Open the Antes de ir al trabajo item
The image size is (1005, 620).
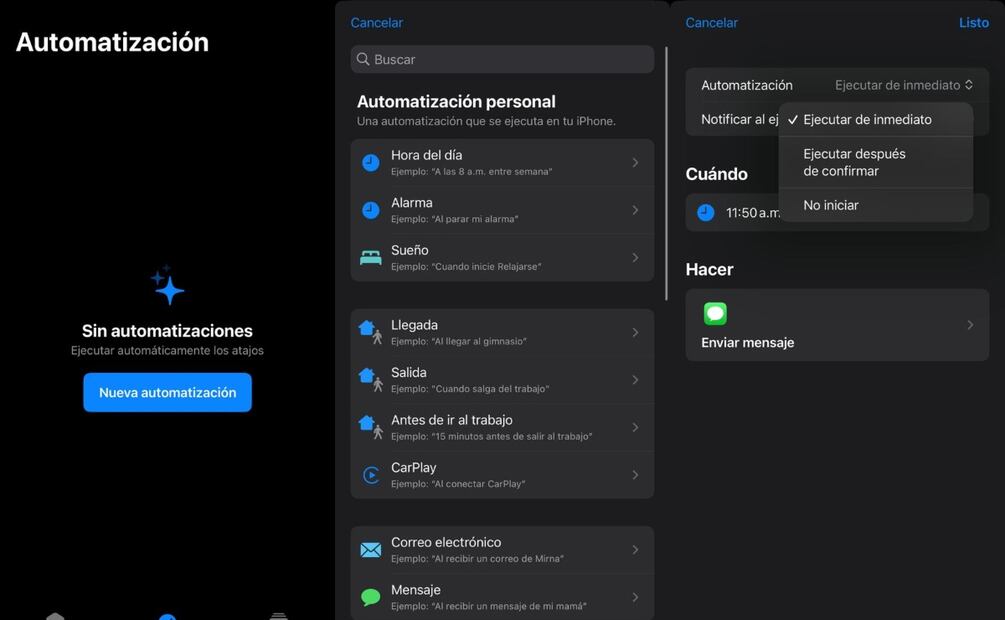501,427
